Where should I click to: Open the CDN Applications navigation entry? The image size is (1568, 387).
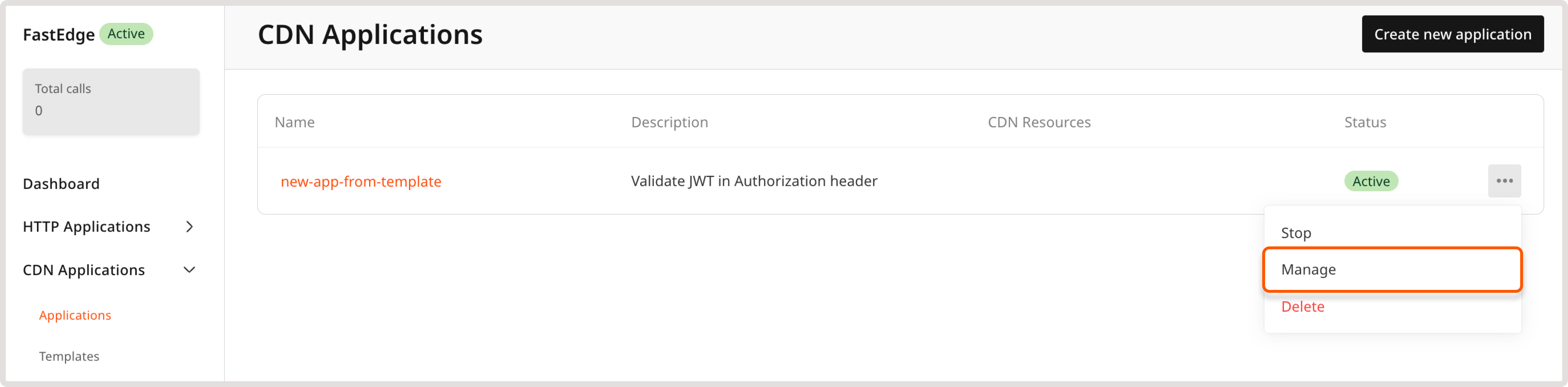[x=83, y=270]
